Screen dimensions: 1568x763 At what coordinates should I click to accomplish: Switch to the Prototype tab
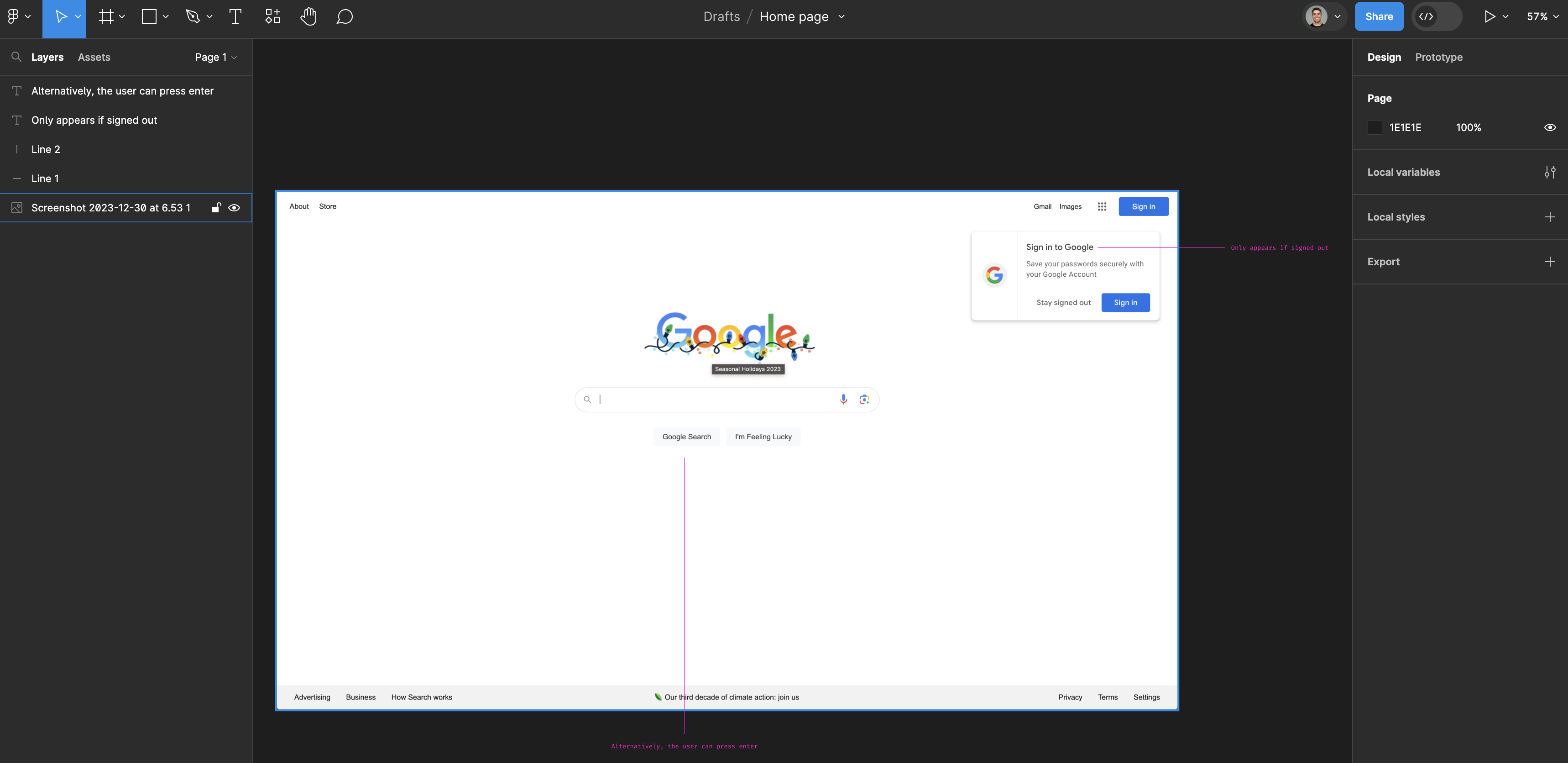point(1438,57)
